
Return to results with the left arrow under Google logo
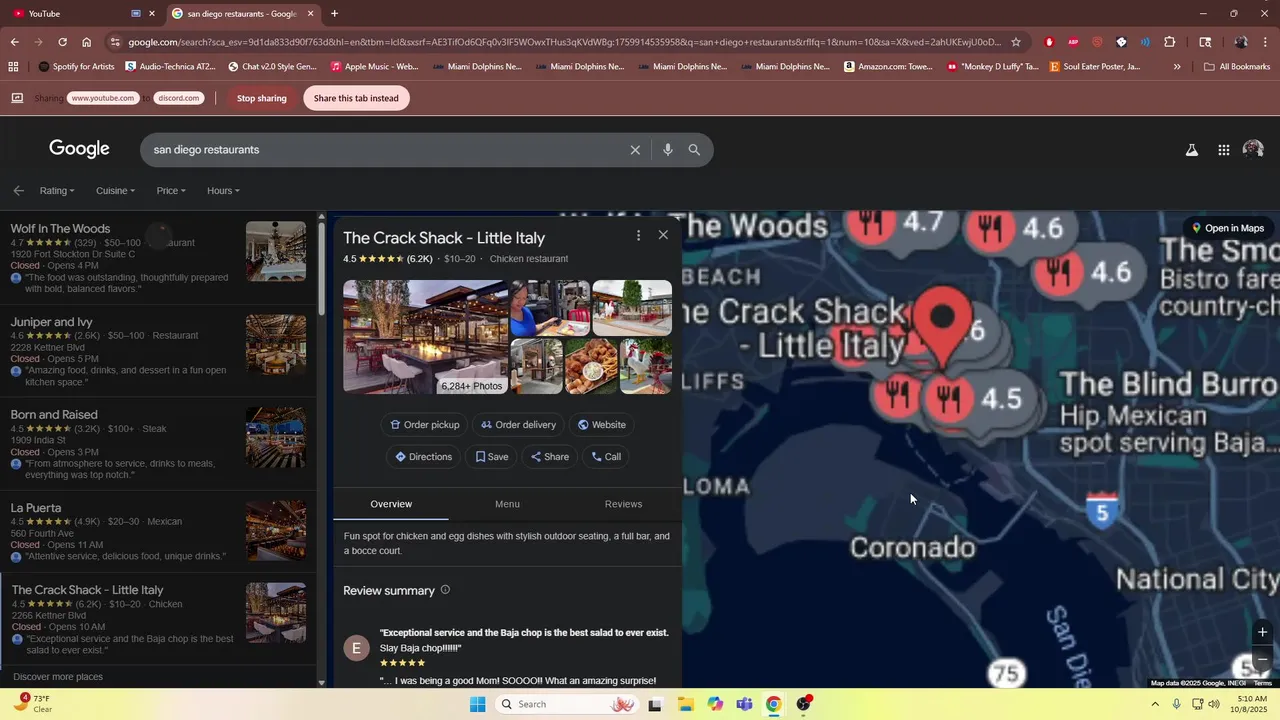(x=18, y=190)
